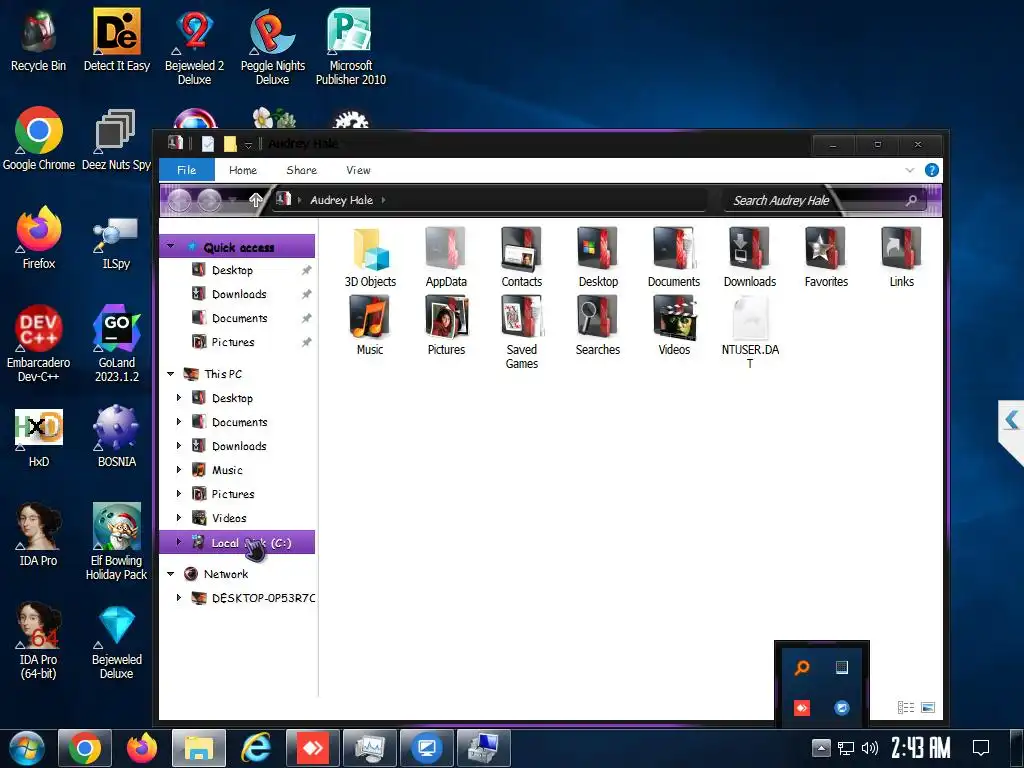Expand Videos under This PC

[179, 518]
